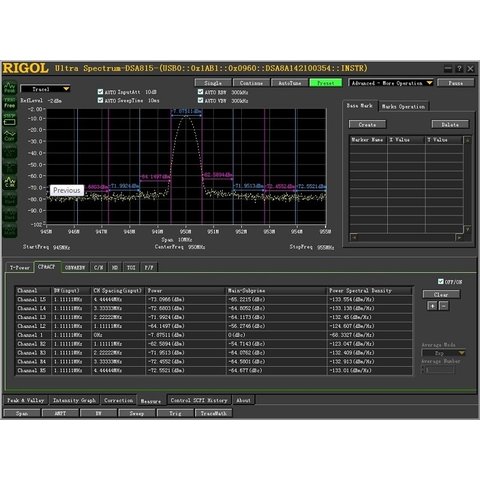The width and height of the screenshot is (480, 480).
Task: Click the minus button under Clear
Action: coord(444,306)
